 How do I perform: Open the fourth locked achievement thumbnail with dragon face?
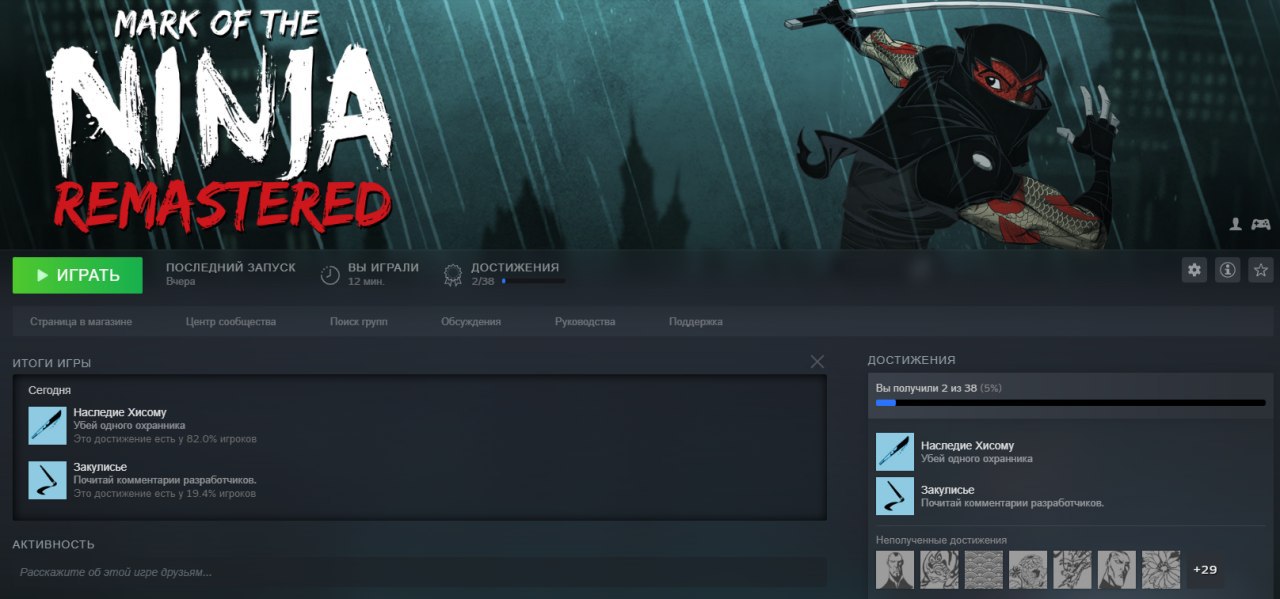1028,570
